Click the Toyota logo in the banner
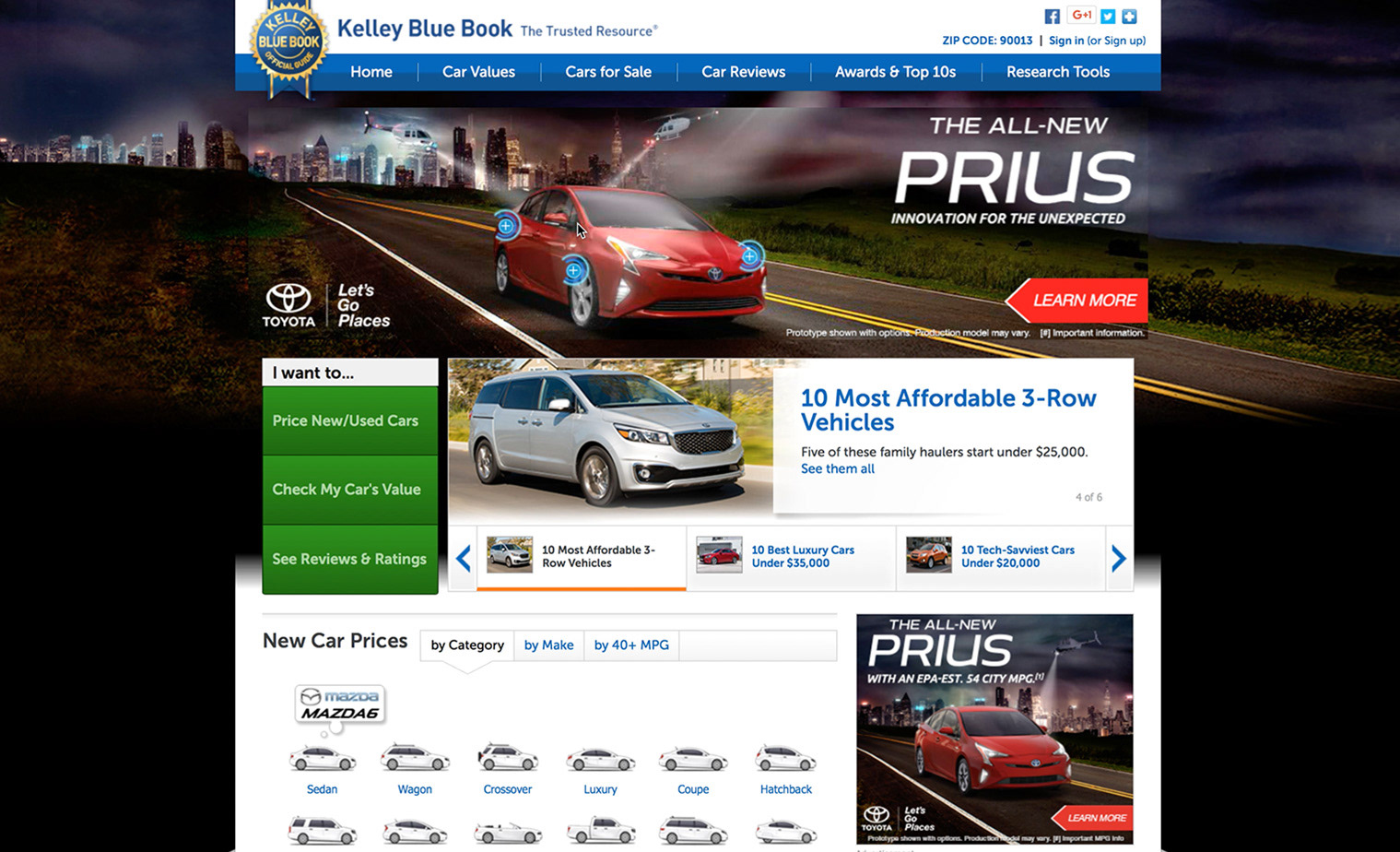1400x852 pixels. [x=288, y=305]
